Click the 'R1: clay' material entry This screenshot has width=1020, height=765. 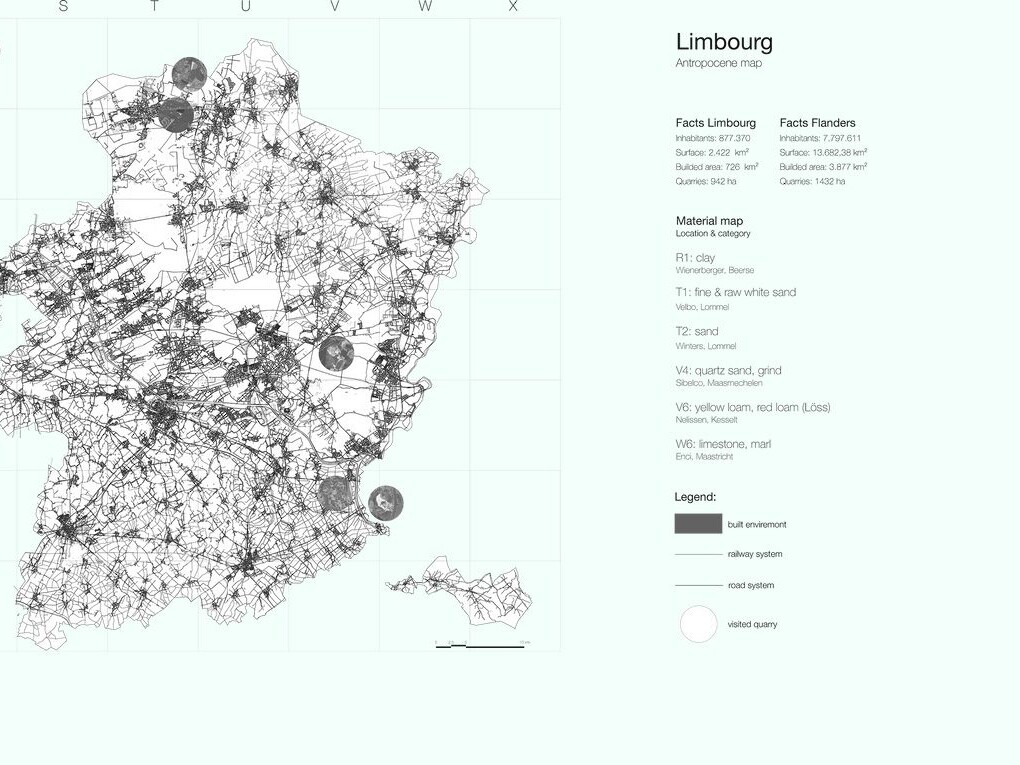695,258
